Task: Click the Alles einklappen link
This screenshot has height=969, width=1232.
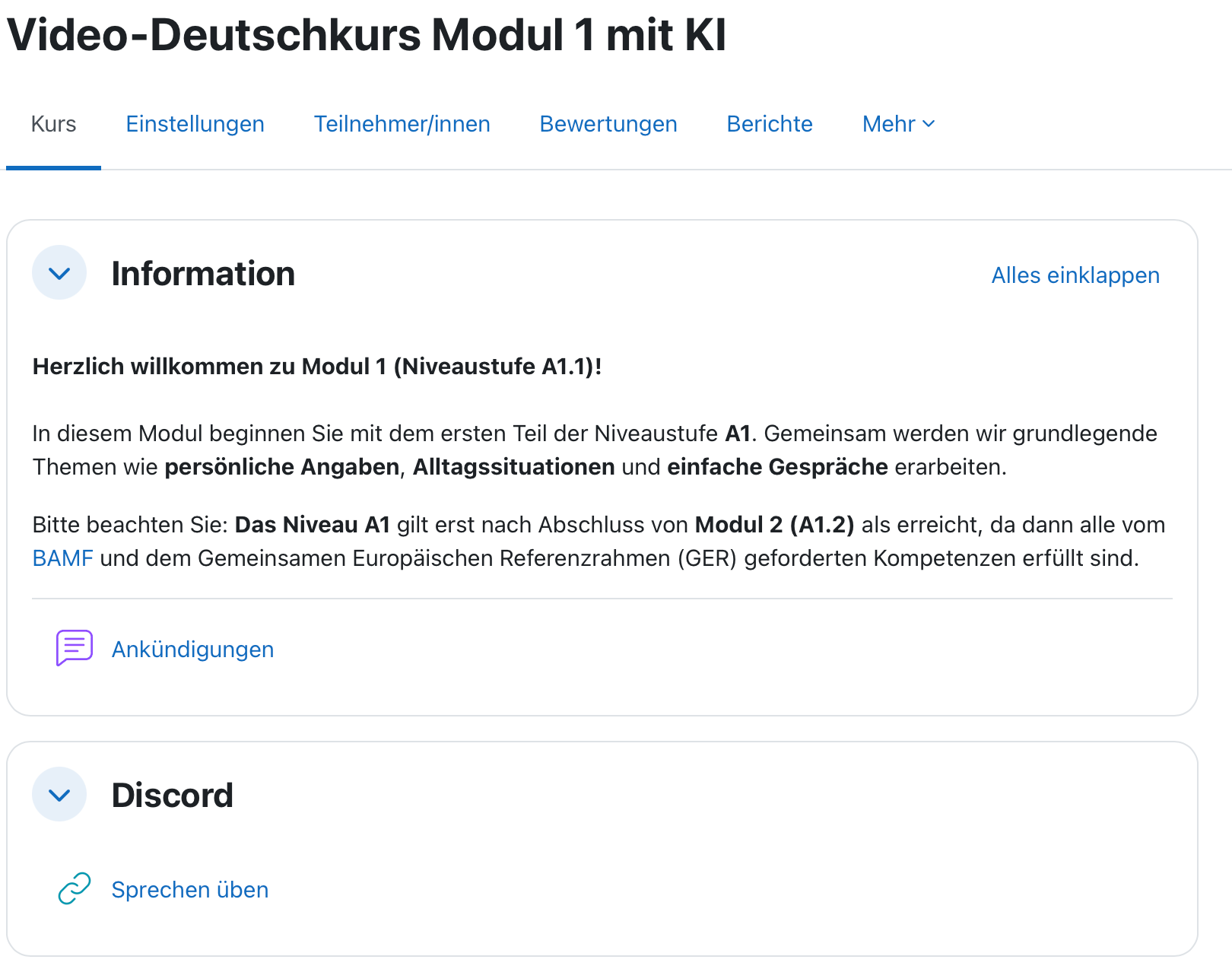Action: [1075, 275]
